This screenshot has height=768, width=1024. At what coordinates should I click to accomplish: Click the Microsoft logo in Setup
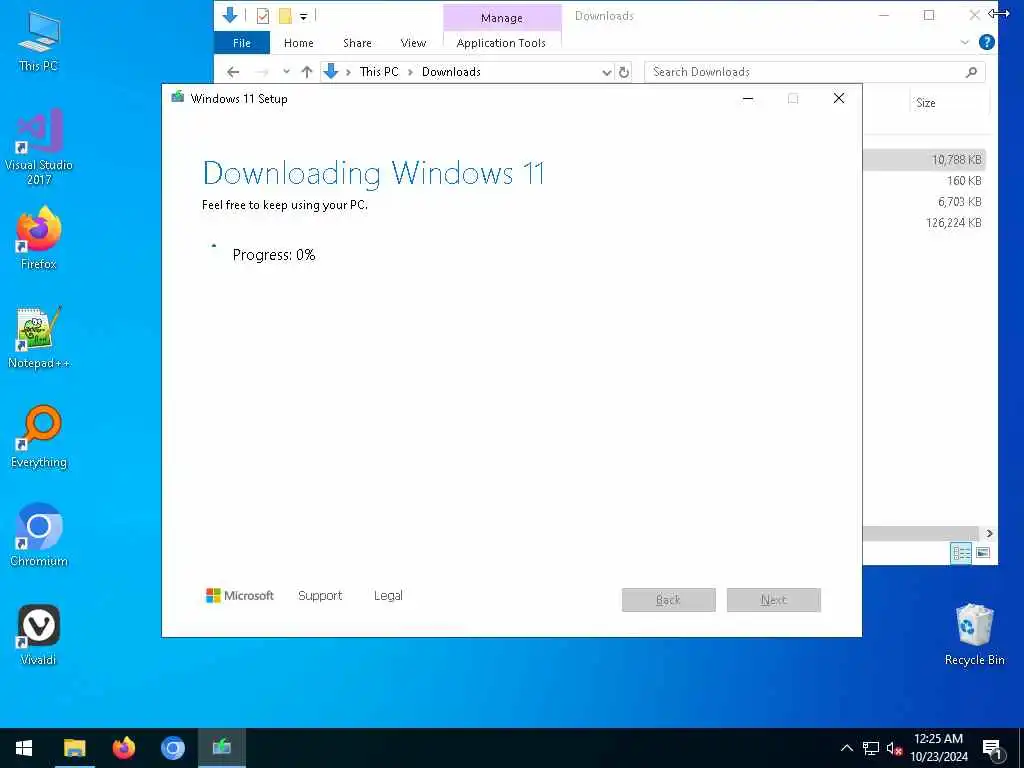[x=240, y=596]
